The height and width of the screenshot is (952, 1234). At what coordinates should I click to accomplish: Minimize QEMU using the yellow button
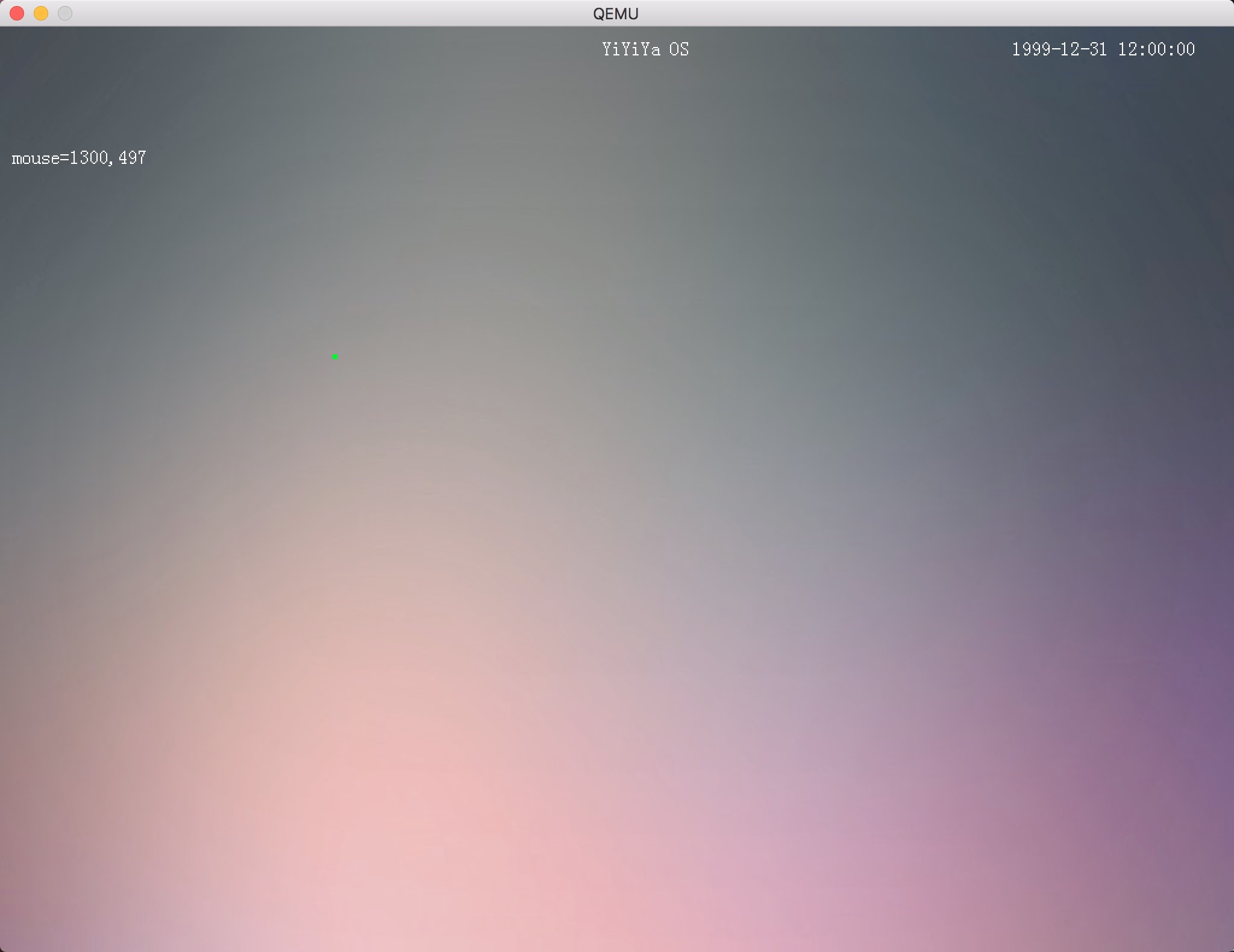point(41,13)
